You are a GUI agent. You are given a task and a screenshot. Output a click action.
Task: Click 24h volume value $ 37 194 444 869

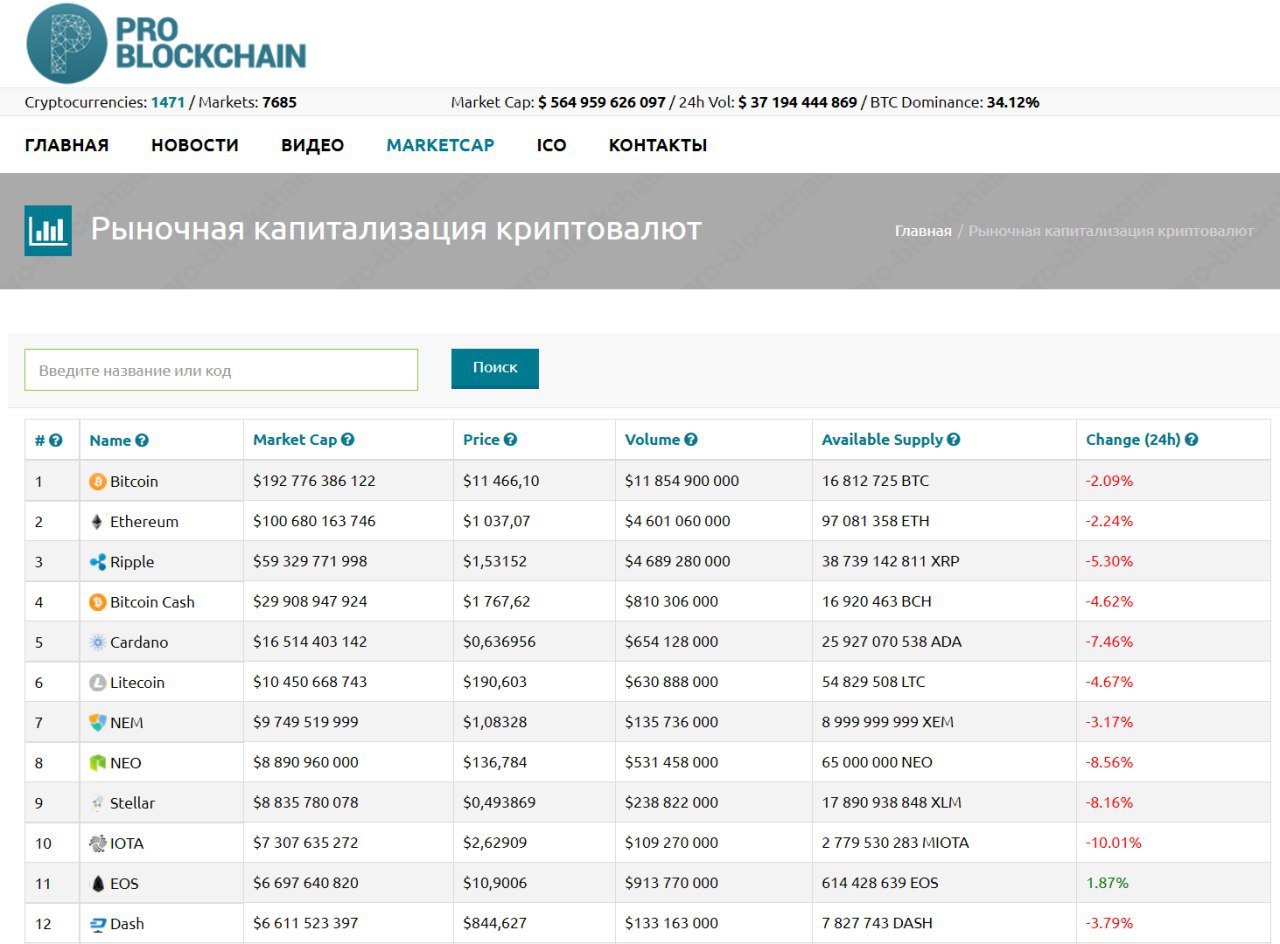tap(798, 102)
